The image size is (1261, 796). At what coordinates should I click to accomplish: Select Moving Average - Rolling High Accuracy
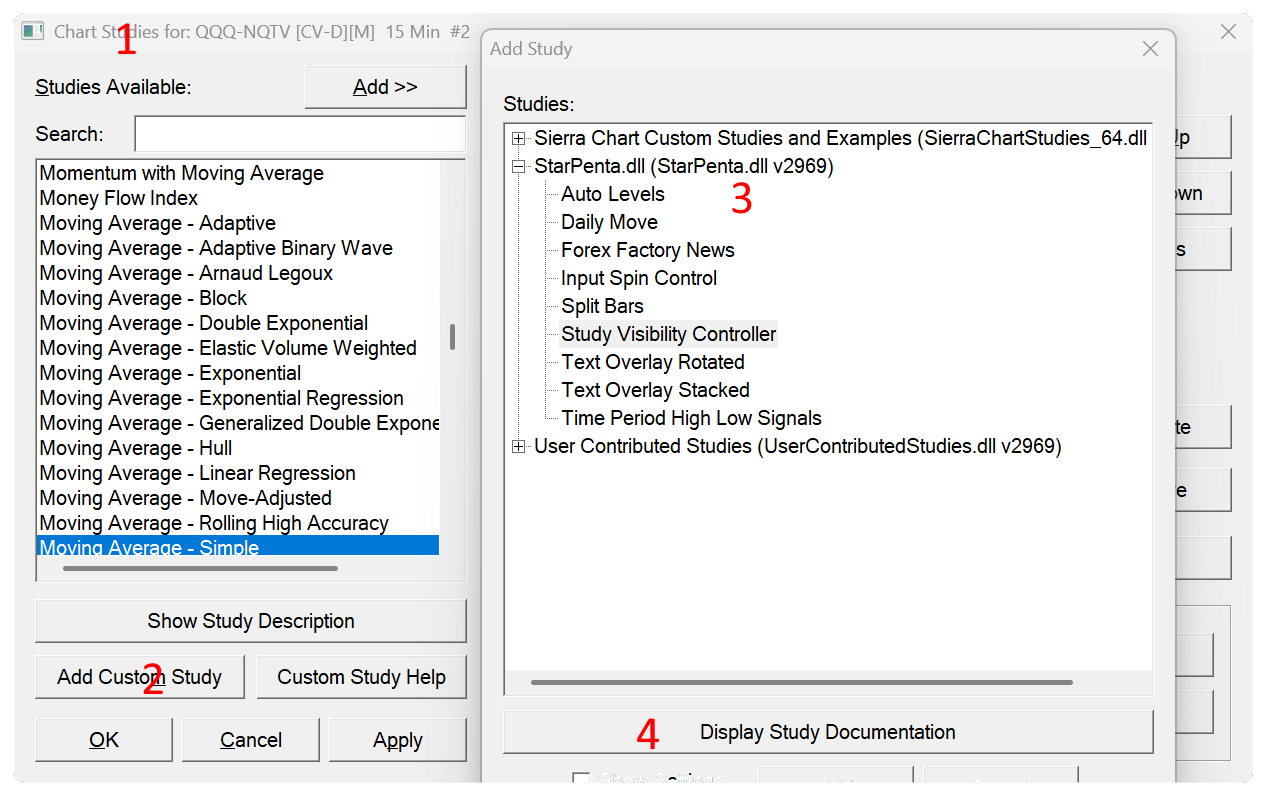click(x=214, y=523)
